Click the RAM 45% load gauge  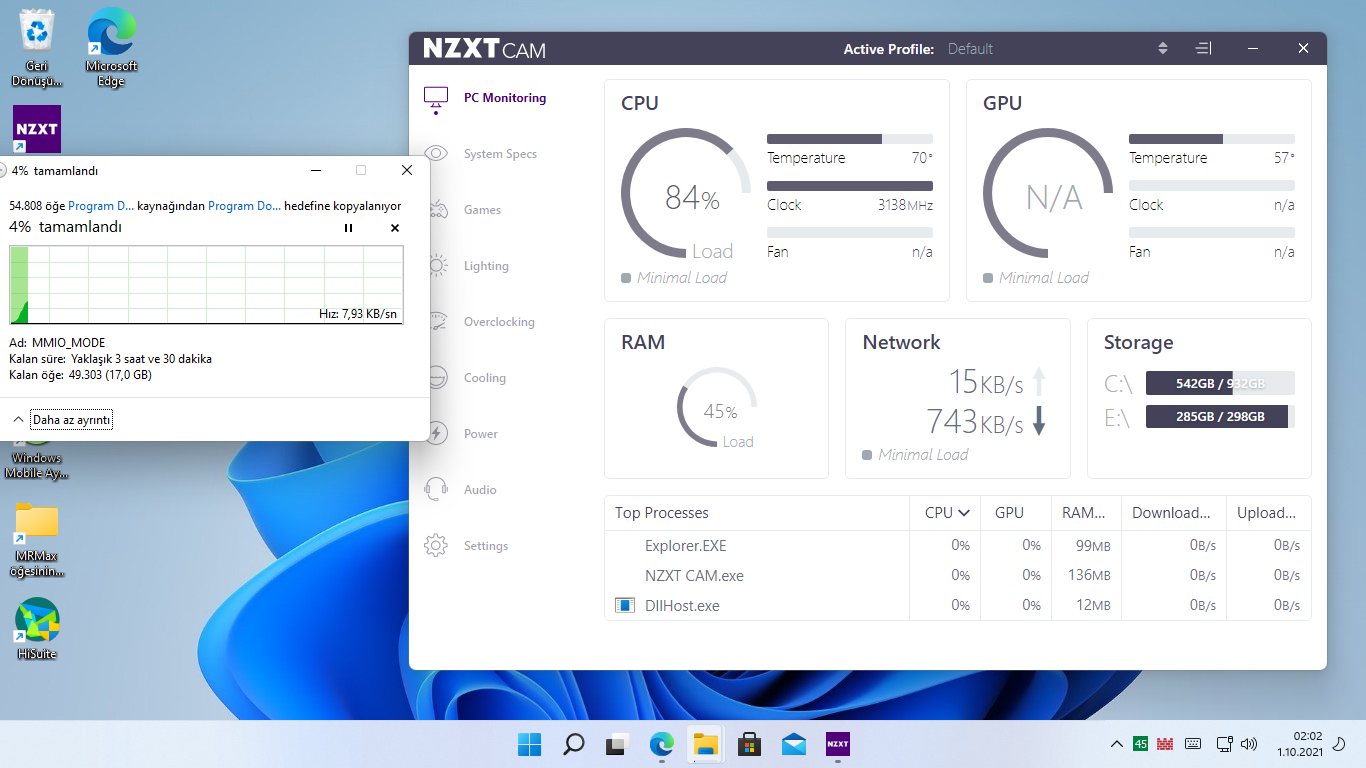(717, 407)
